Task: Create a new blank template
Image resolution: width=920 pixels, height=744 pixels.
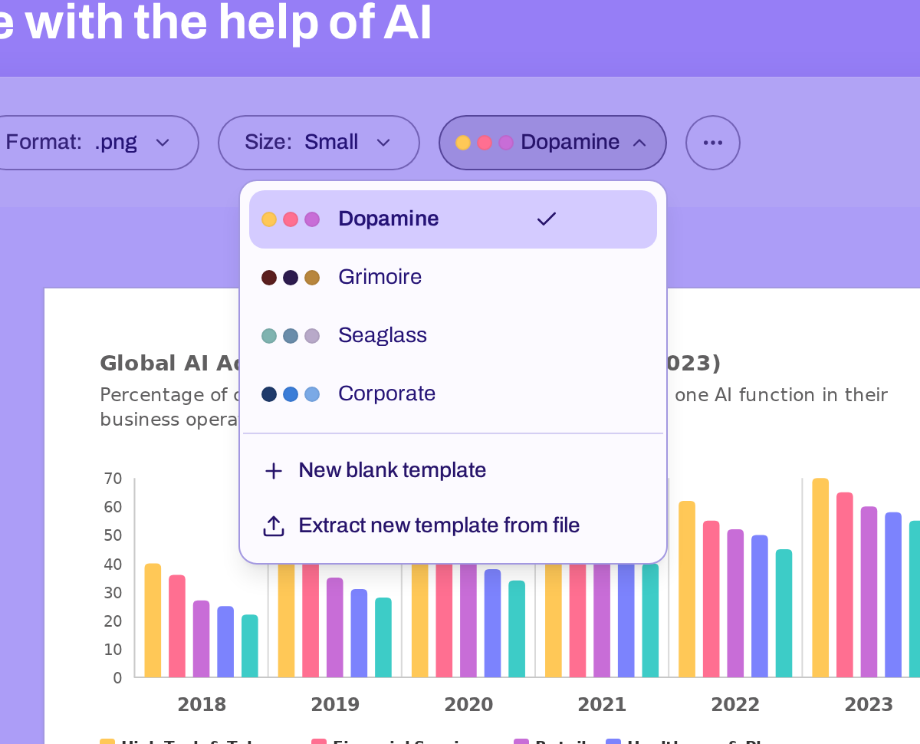Action: 452,471
